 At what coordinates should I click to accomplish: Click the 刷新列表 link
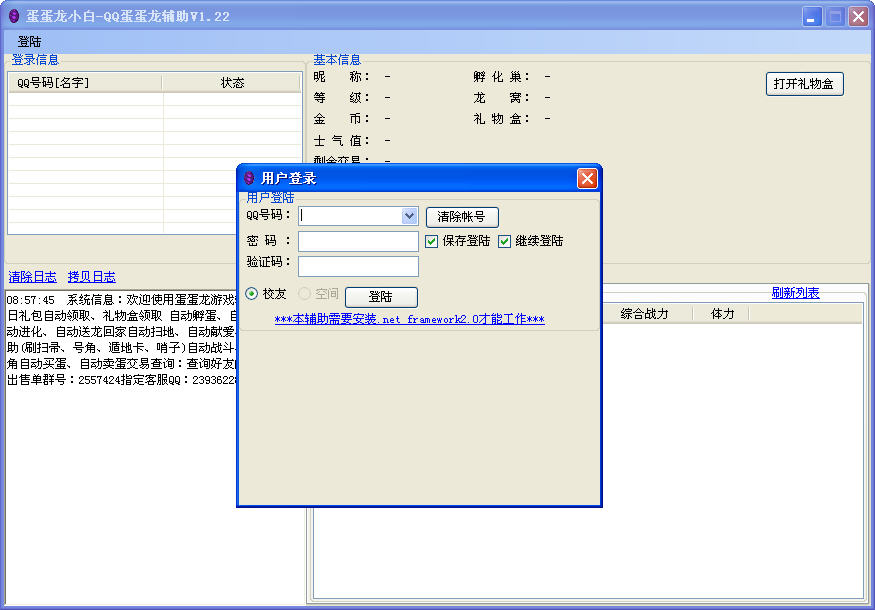pos(795,292)
